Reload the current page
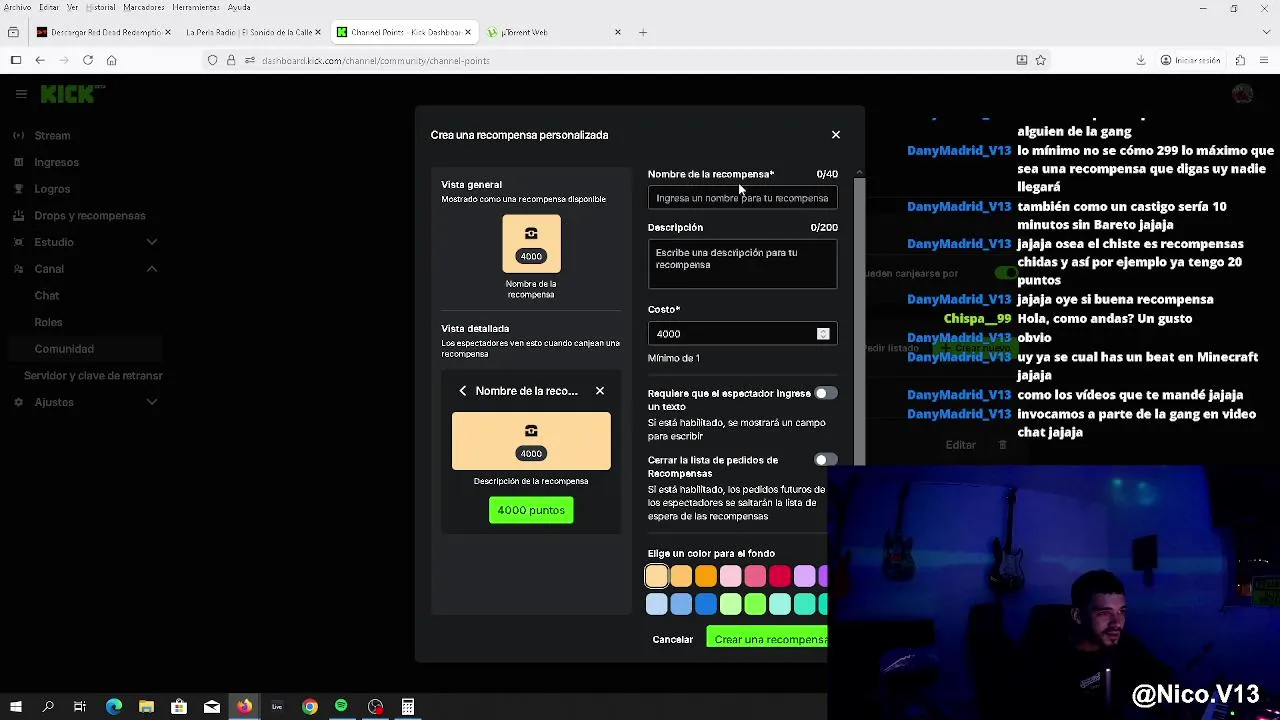The image size is (1280, 720). (x=88, y=60)
